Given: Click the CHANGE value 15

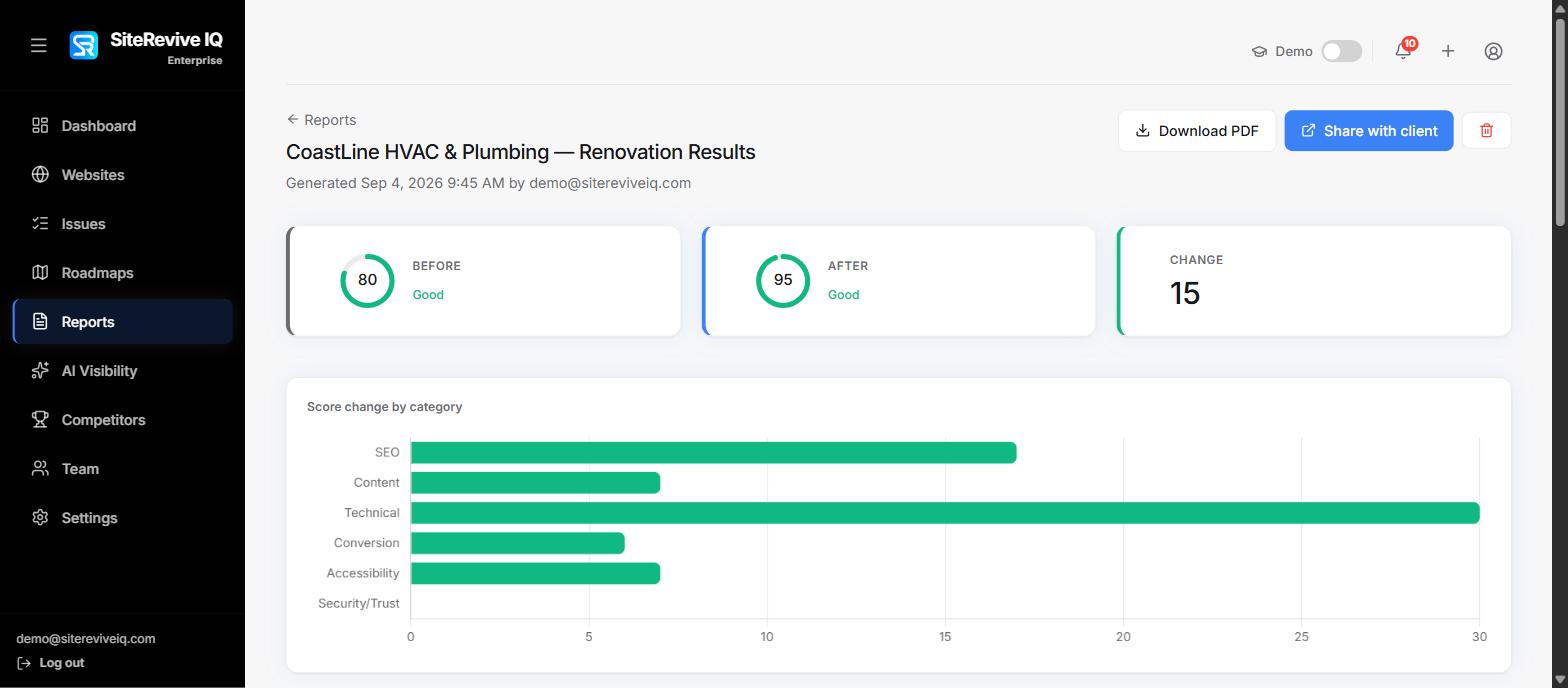Looking at the screenshot, I should click(1185, 293).
